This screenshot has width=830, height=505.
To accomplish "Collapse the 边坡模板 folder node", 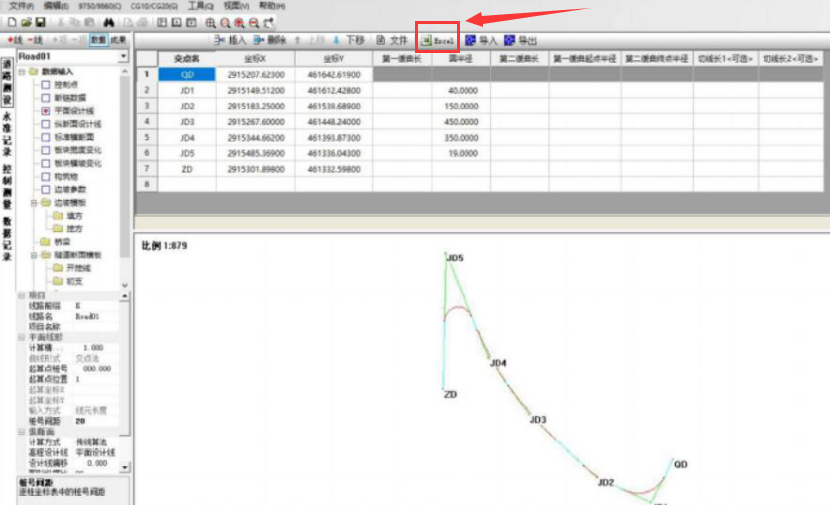I will coord(34,202).
